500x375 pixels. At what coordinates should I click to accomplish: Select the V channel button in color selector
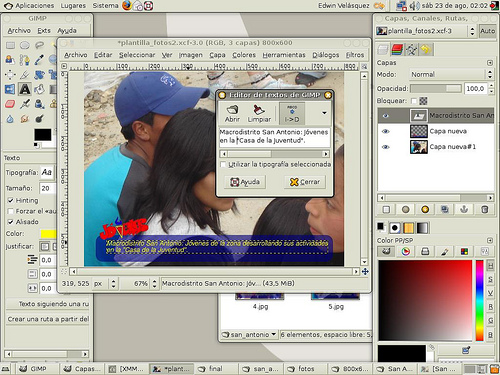click(490, 293)
